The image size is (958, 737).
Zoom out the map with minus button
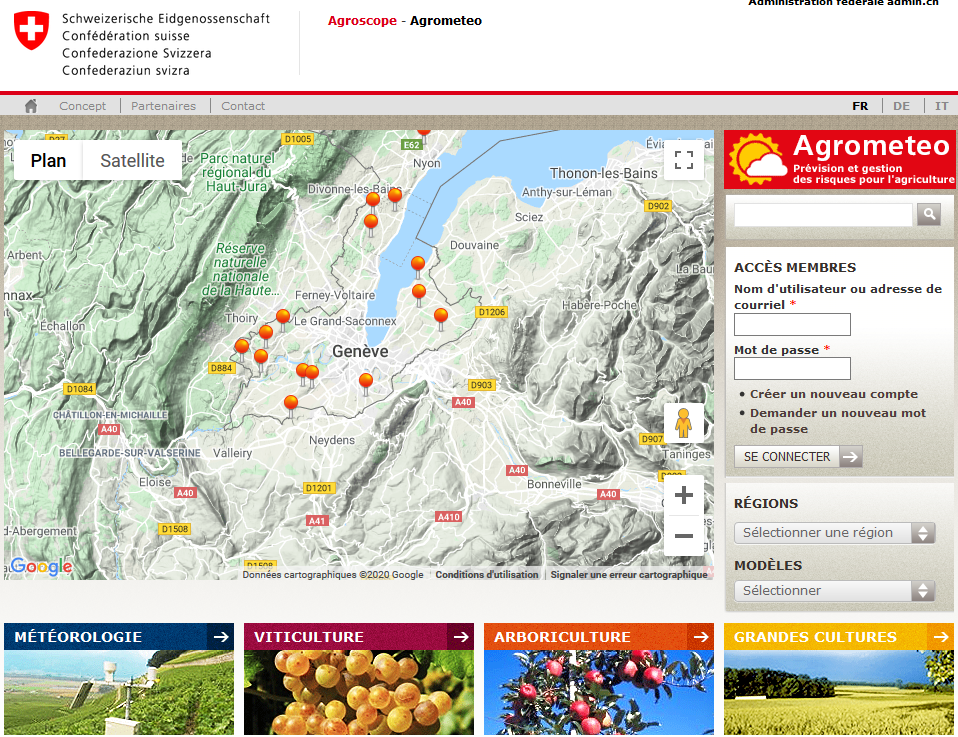684,536
